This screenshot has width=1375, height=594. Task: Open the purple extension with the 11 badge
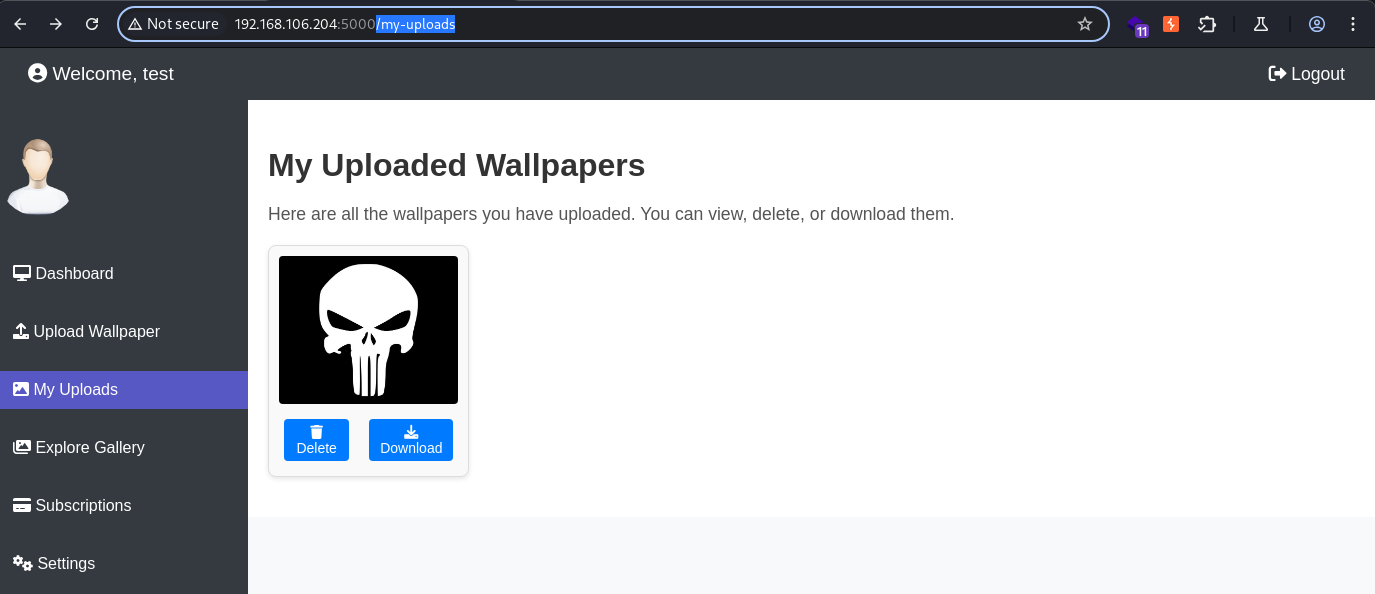click(1137, 25)
